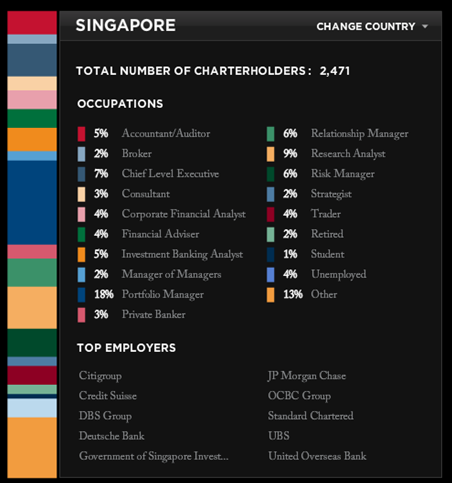Click the Accountant/Auditor red legend swatch
Viewport: 452px width, 483px height.
[x=81, y=134]
